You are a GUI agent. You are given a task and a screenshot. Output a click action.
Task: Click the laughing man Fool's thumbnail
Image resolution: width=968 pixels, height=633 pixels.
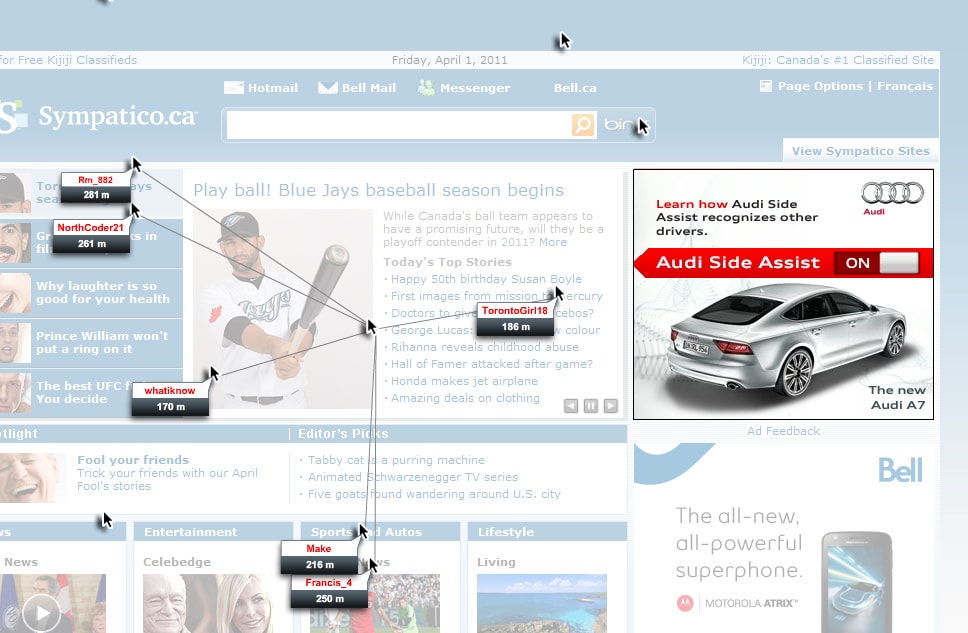[x=32, y=477]
